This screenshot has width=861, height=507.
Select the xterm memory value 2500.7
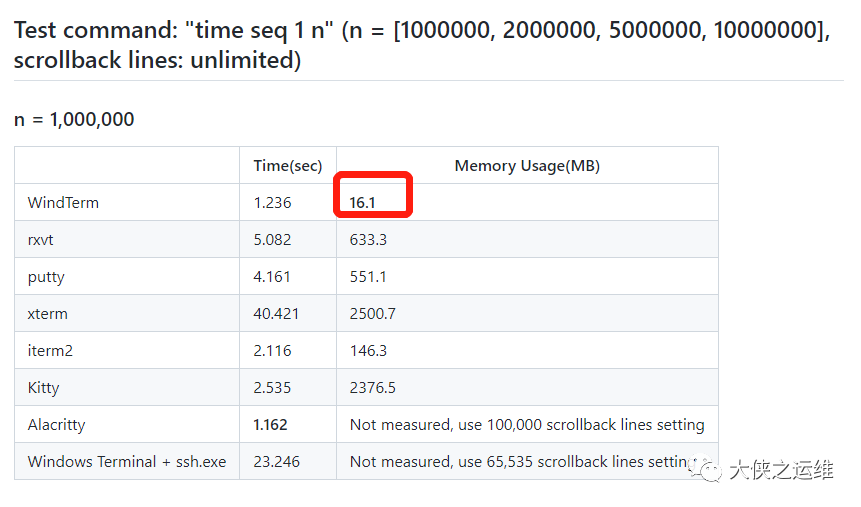[372, 314]
